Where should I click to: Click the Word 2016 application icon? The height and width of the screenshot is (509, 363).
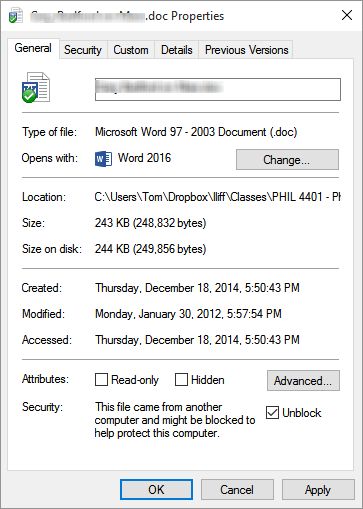click(x=103, y=159)
